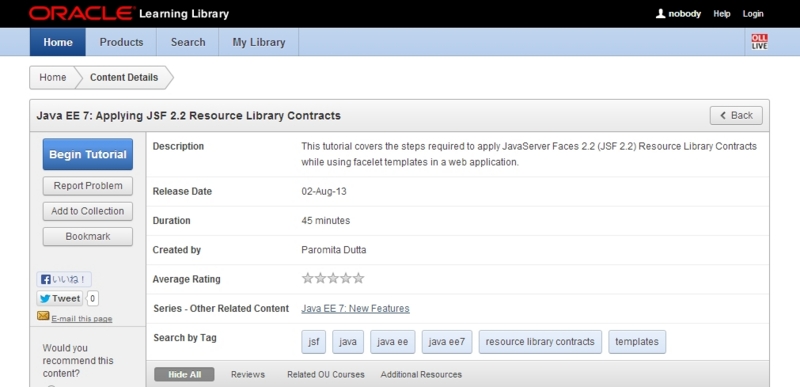
Task: Go to the My Library tab
Action: tap(259, 42)
